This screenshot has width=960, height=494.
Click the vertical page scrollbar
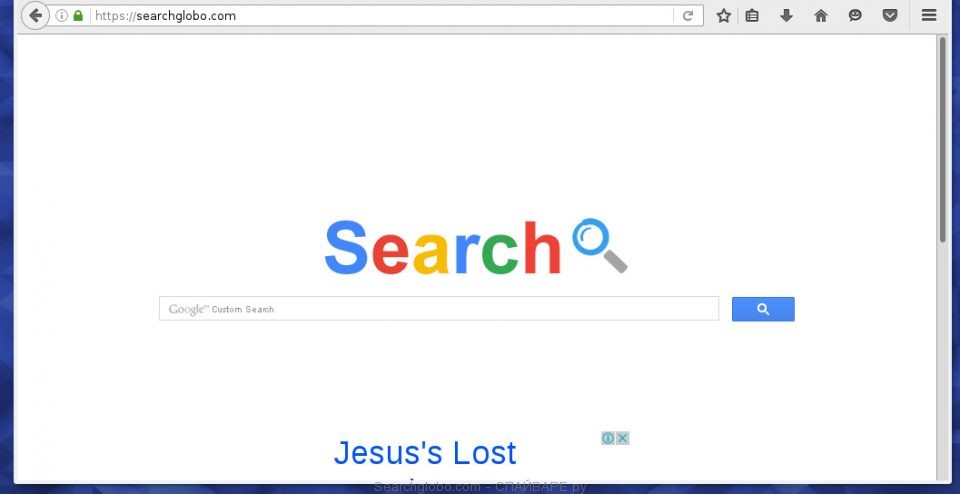[x=942, y=257]
